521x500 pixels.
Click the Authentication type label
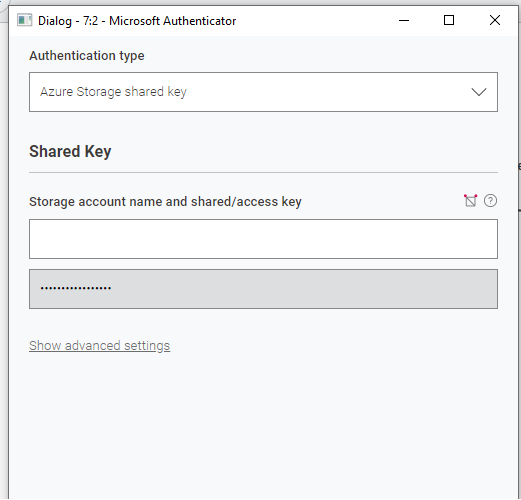point(87,56)
